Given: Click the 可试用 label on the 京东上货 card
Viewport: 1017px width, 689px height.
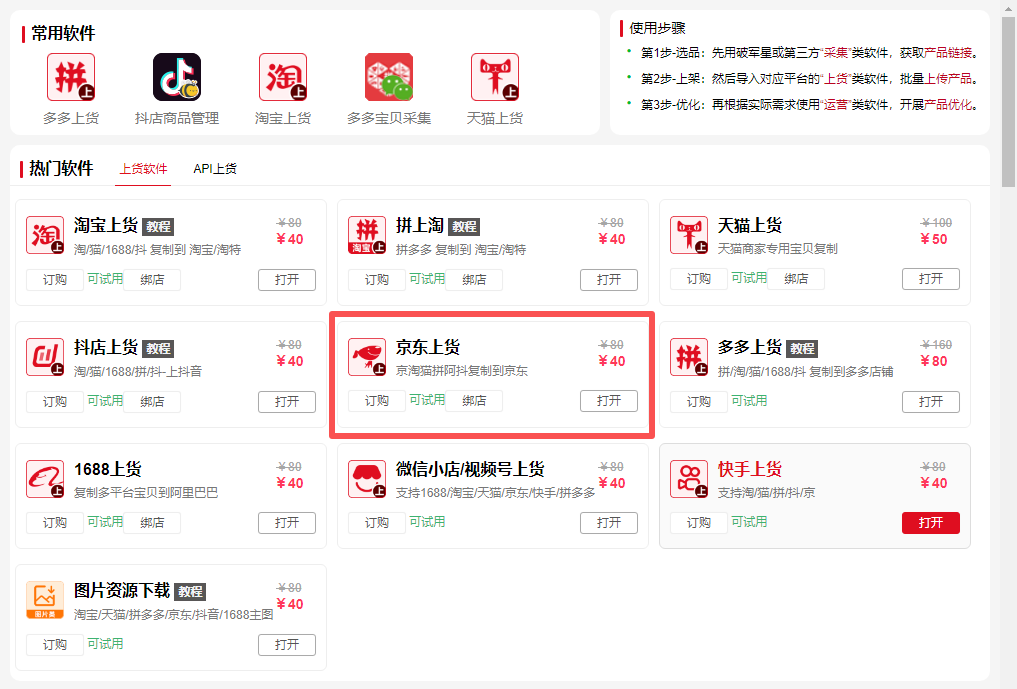Looking at the screenshot, I should 427,400.
